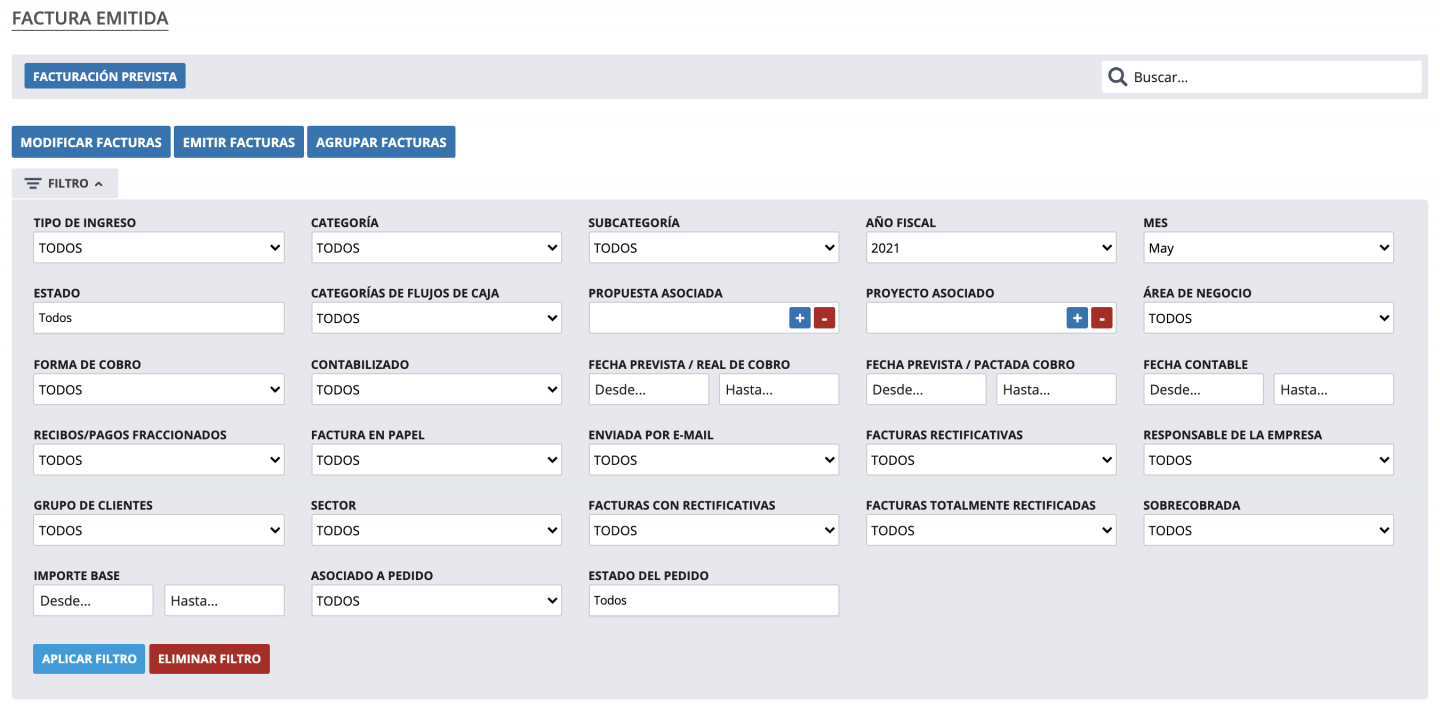This screenshot has height=708, width=1440.
Task: Open the Mes dropdown
Action: (1267, 248)
